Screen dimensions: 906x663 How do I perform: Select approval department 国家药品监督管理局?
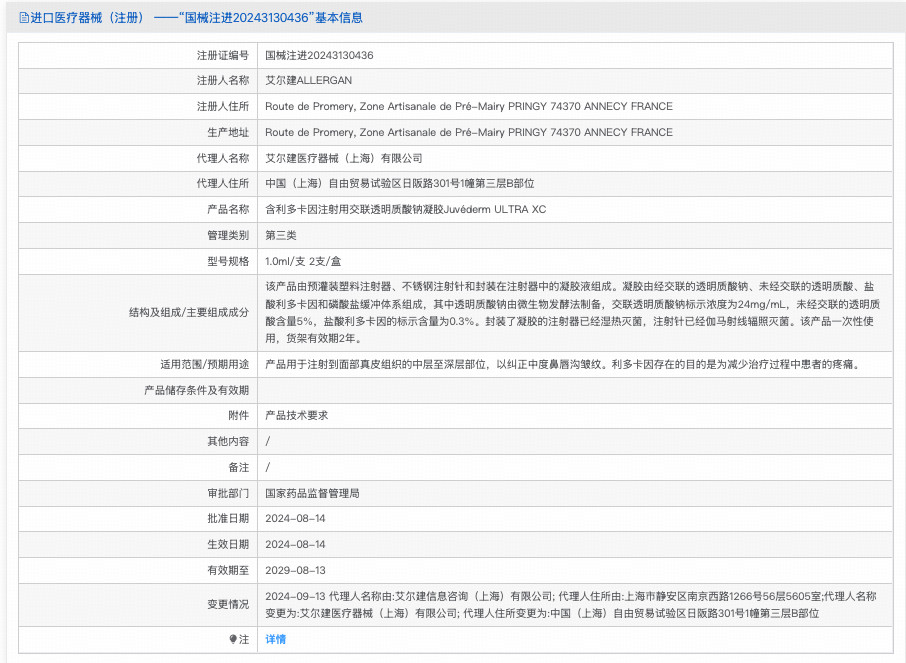tap(311, 493)
